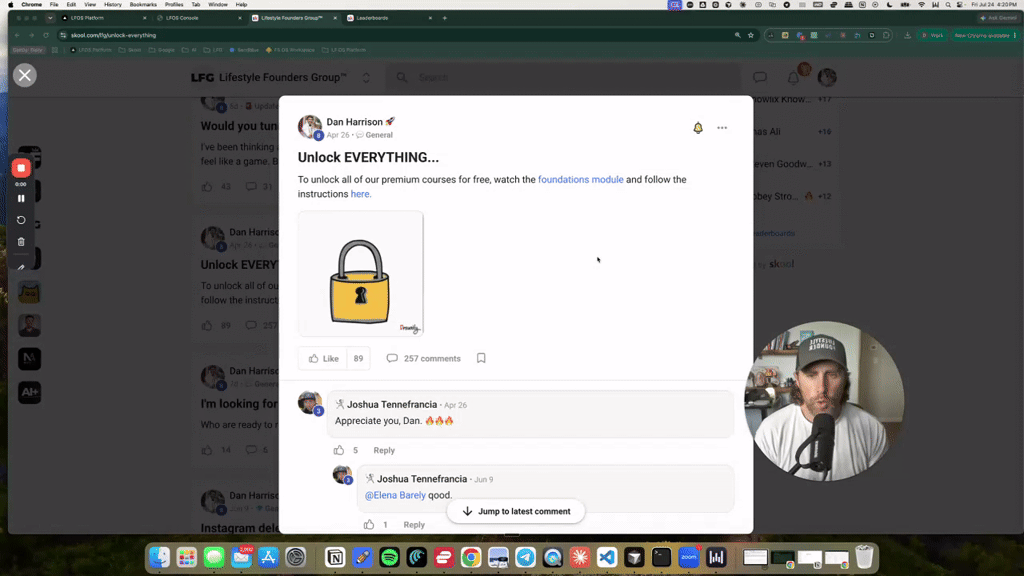1024x576 pixels.
Task: Open Mail from the Dock
Action: point(241,557)
